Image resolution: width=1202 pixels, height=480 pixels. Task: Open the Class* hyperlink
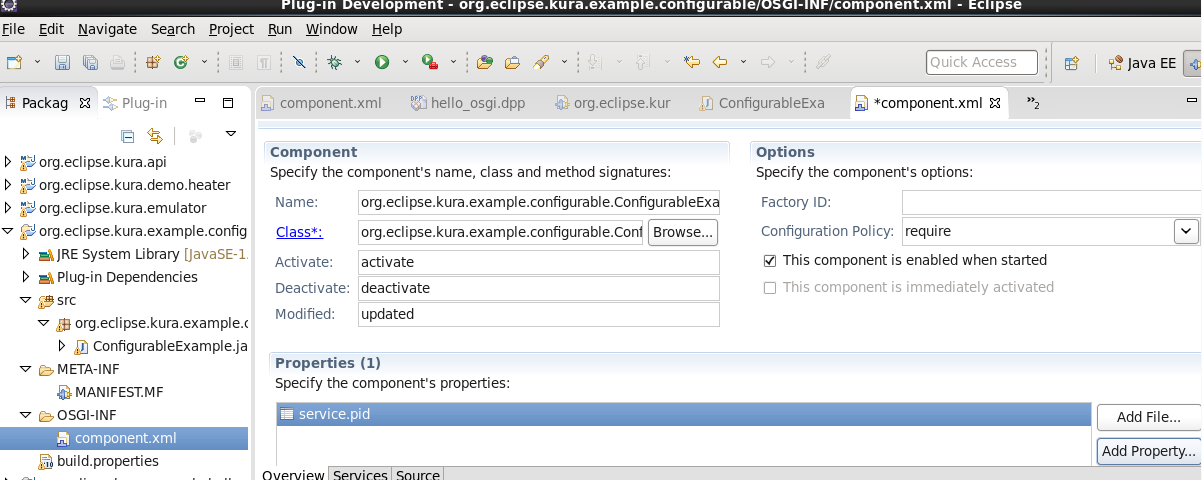pyautogui.click(x=299, y=232)
